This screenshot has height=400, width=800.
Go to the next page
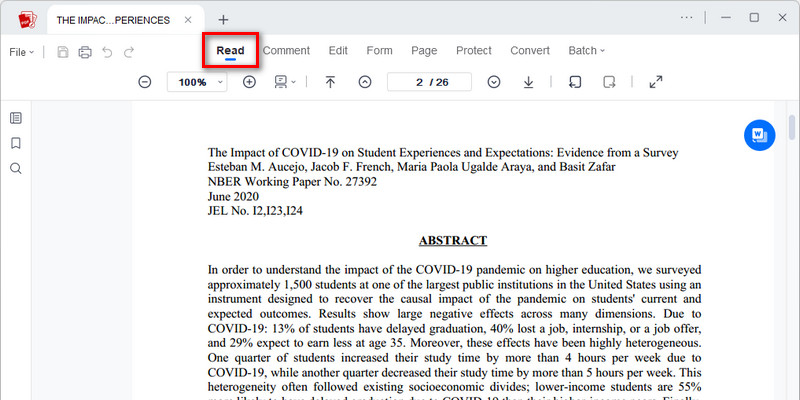tap(493, 82)
